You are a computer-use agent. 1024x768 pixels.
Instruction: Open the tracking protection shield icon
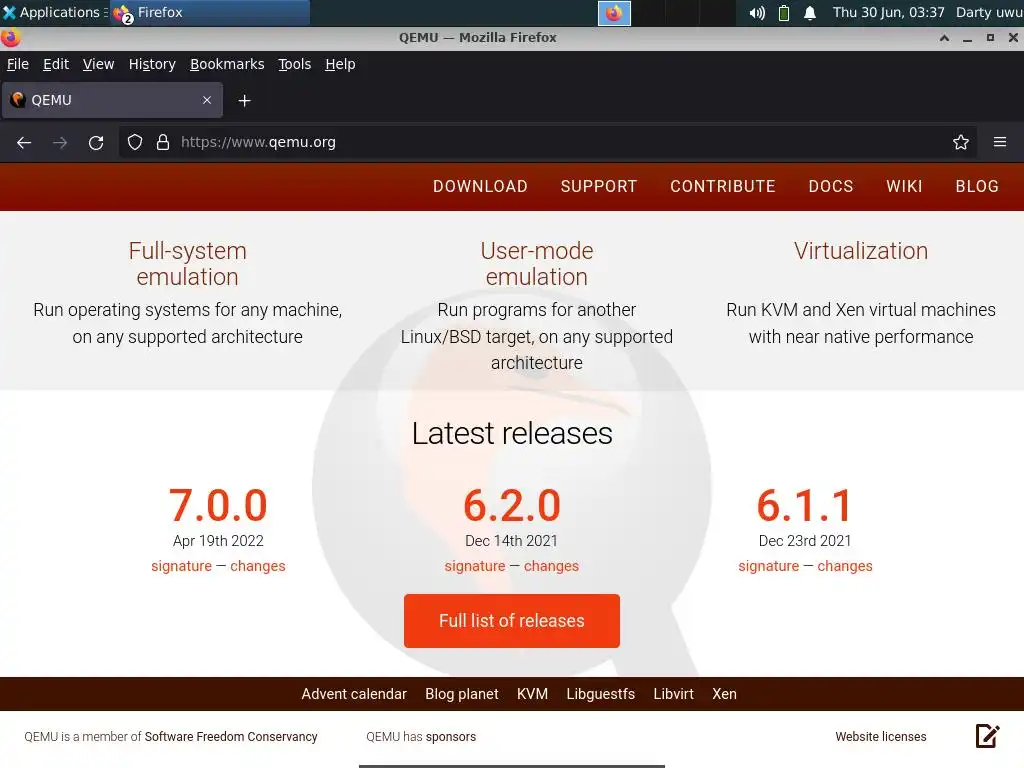click(x=135, y=142)
